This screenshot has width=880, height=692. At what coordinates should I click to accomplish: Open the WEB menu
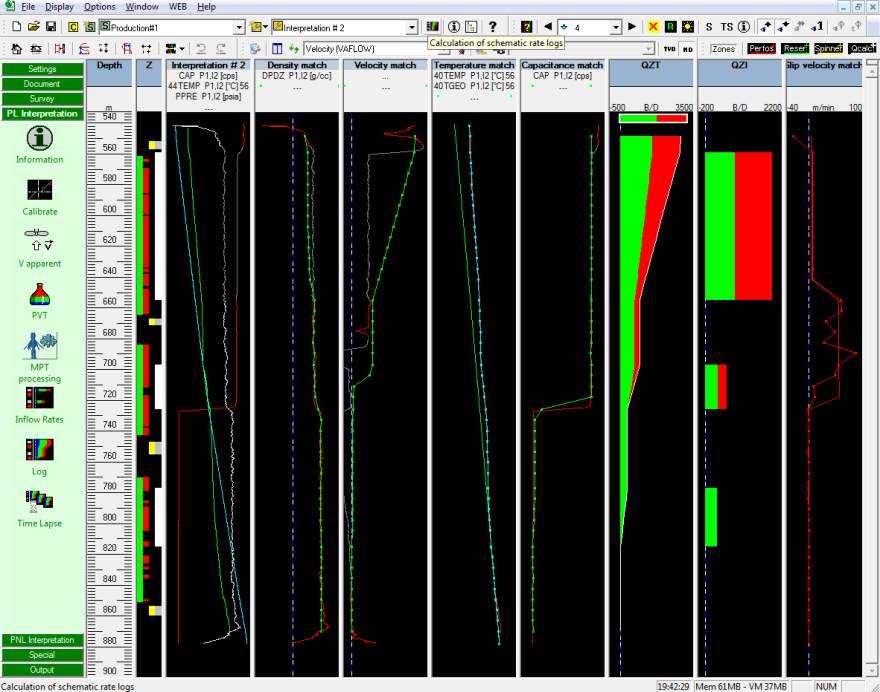click(178, 7)
